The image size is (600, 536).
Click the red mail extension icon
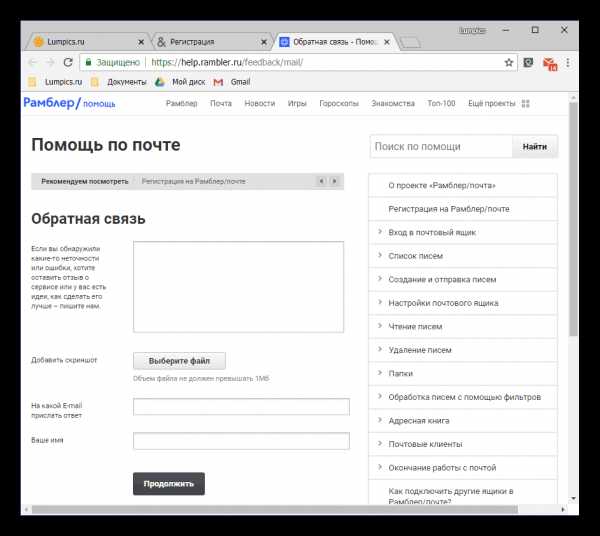550,64
